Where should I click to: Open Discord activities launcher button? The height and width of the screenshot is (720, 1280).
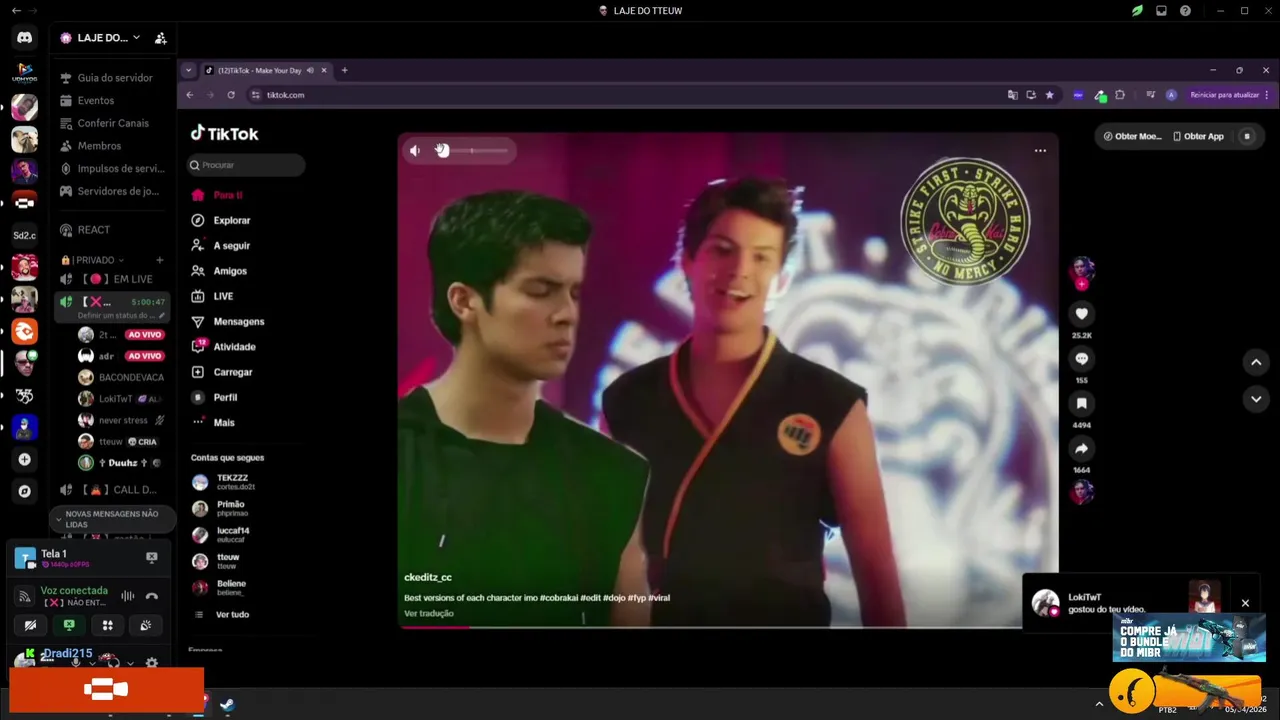[107, 625]
